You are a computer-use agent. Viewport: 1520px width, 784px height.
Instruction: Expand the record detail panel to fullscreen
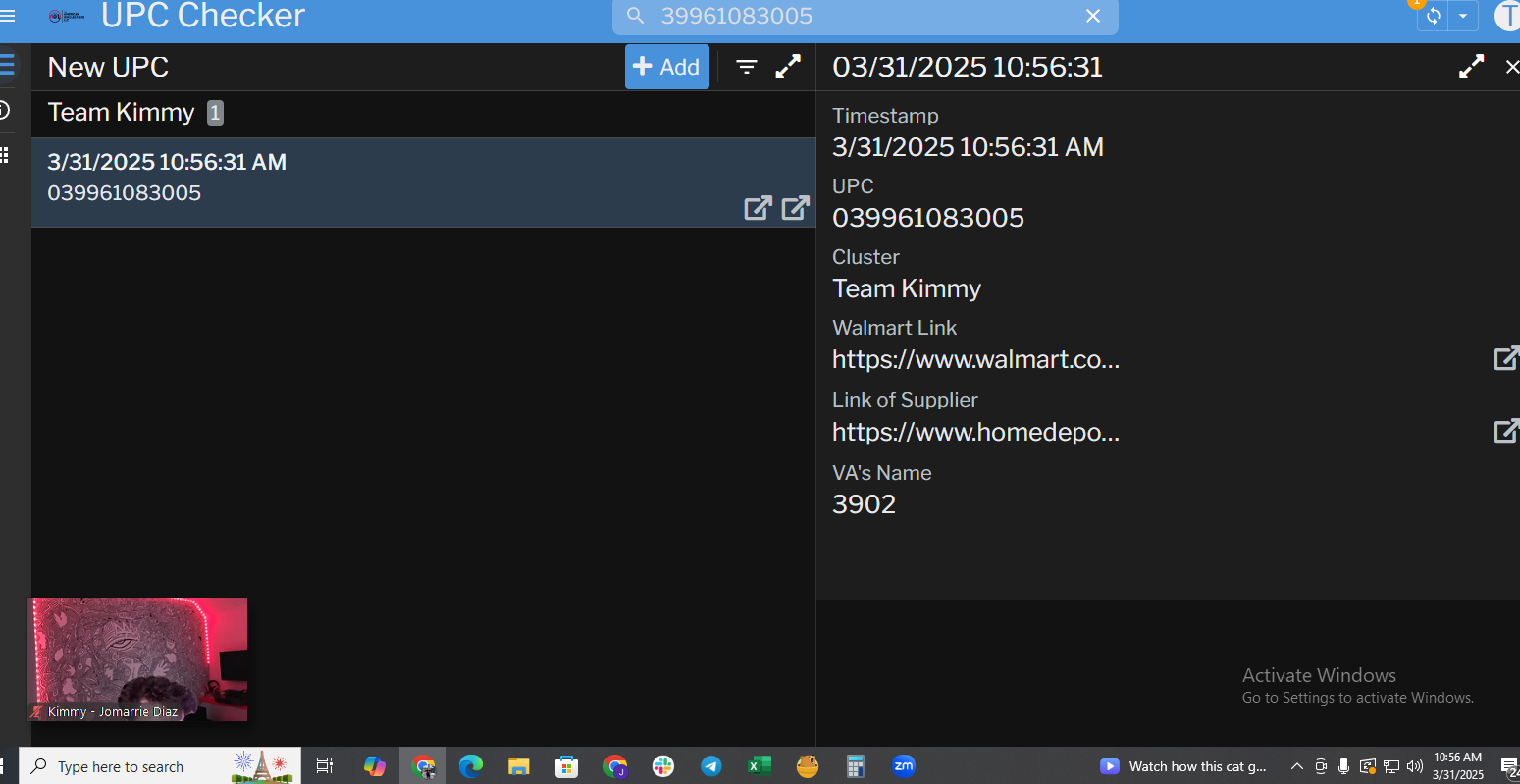point(1471,67)
